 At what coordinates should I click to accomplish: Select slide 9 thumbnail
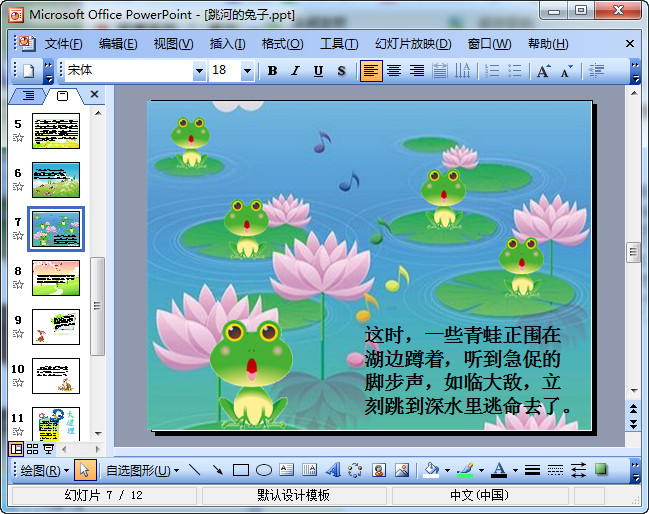click(x=56, y=327)
